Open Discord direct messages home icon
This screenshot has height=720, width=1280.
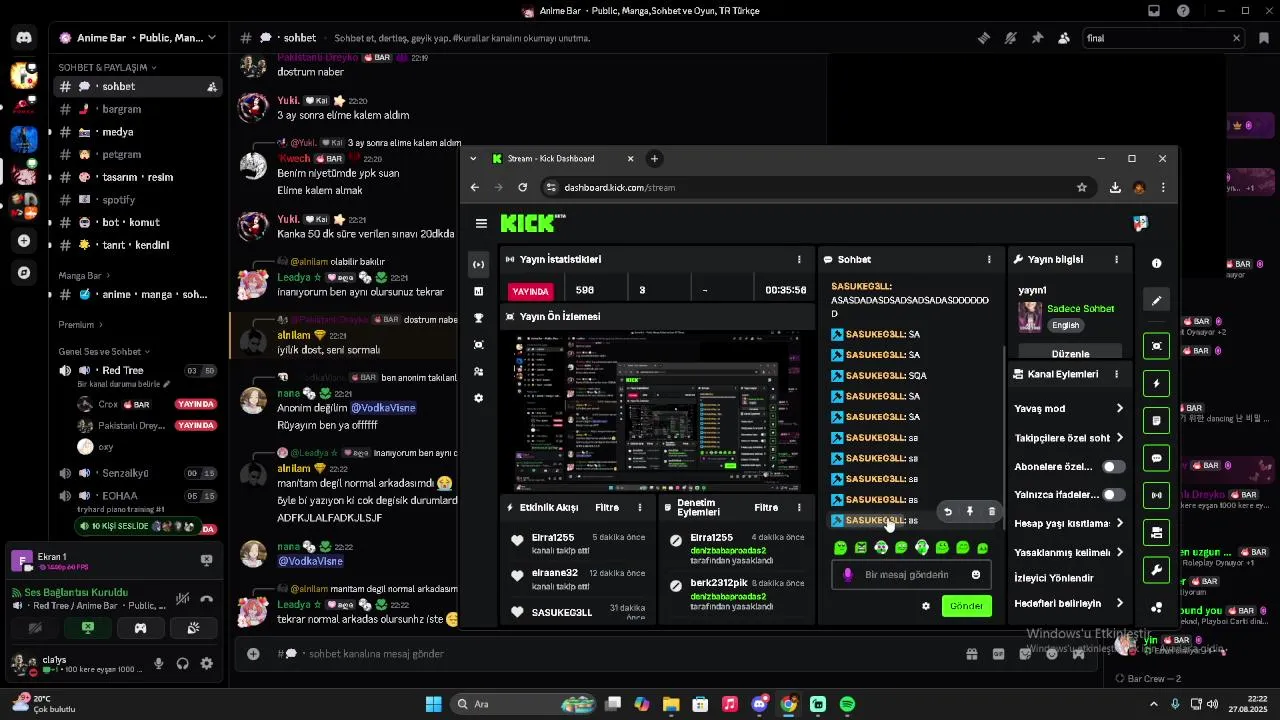pyautogui.click(x=24, y=38)
